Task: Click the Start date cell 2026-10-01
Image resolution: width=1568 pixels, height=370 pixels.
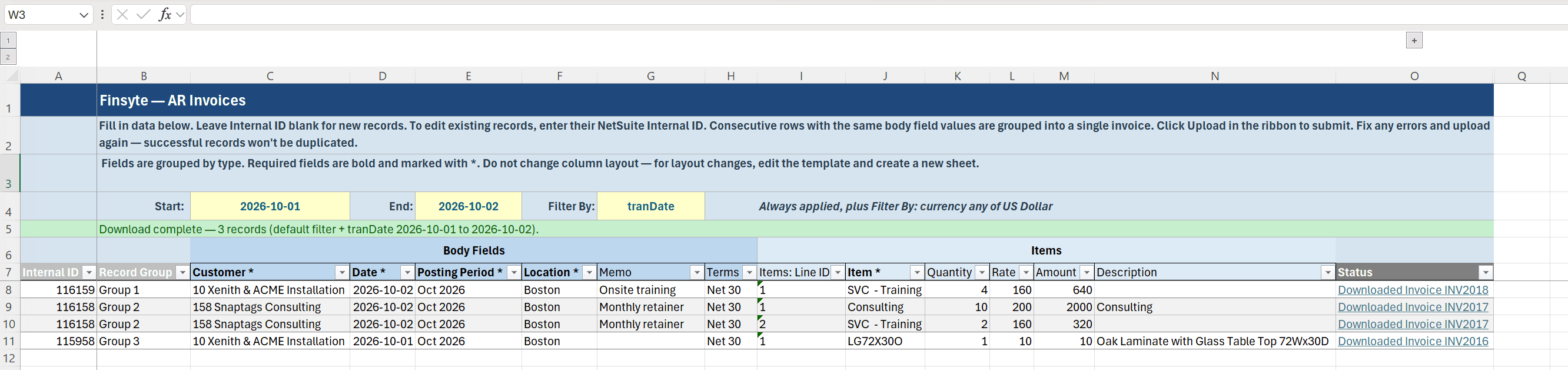Action: point(270,206)
